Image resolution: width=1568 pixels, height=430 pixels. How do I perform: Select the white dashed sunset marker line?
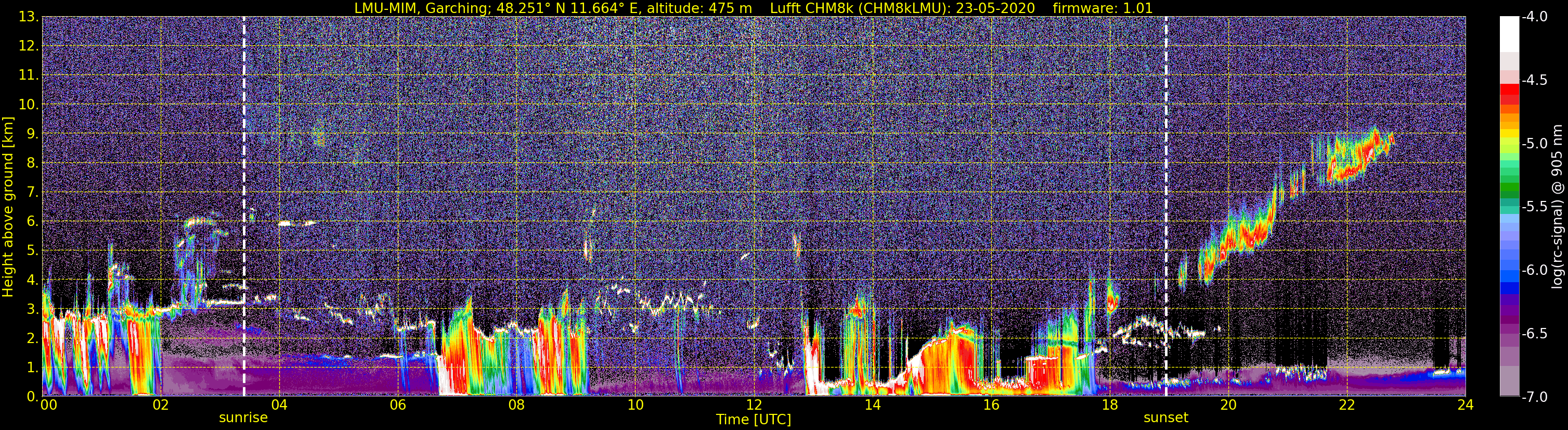pyautogui.click(x=1167, y=207)
